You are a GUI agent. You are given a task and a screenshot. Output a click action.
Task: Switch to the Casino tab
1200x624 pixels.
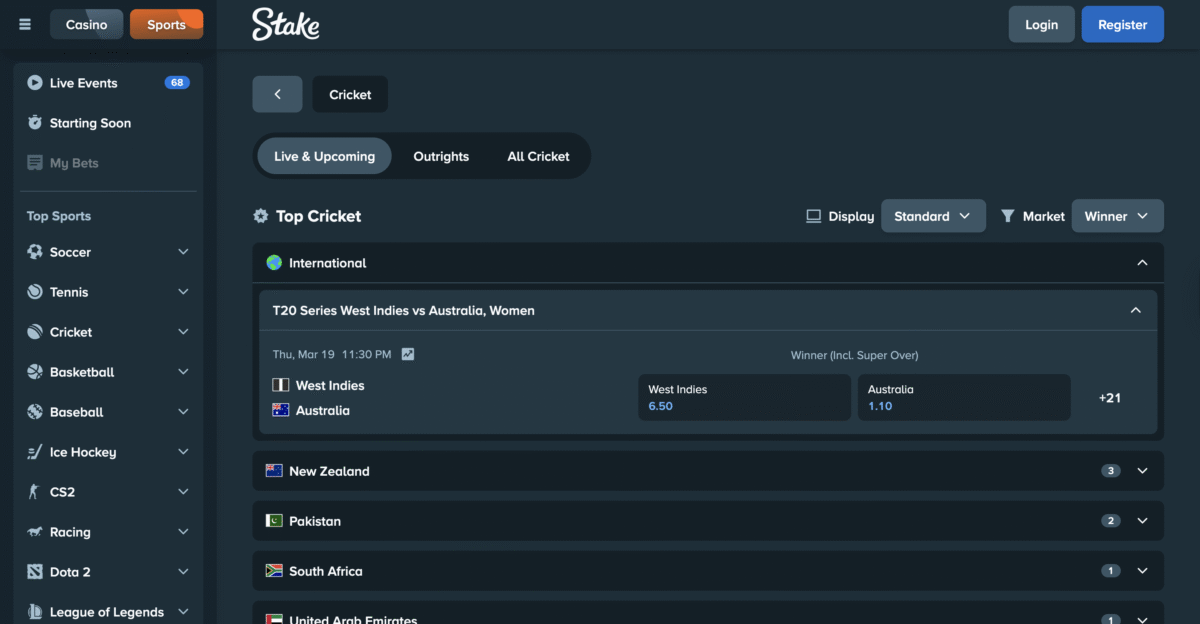(87, 24)
